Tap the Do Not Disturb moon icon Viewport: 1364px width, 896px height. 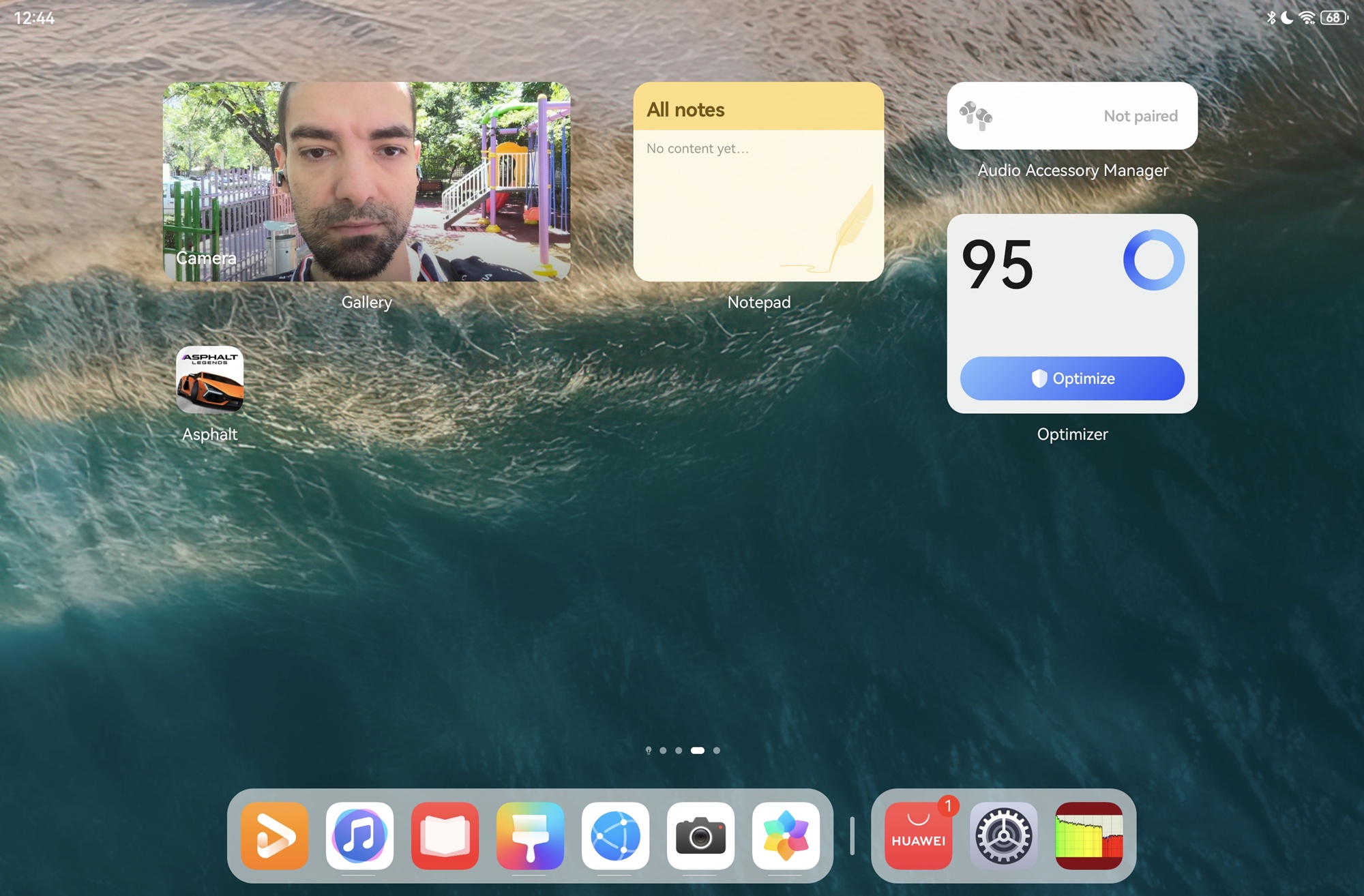[x=1287, y=18]
